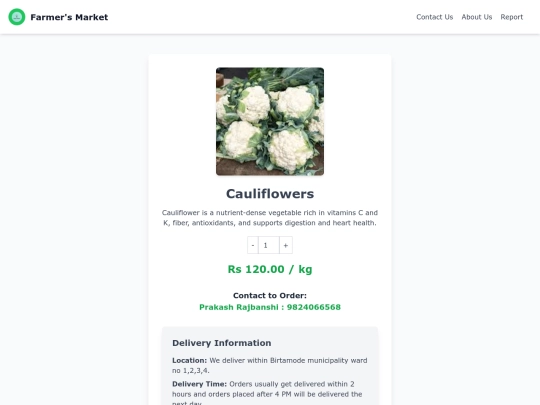Screen dimensions: 540x405
Task: Click the Rs 120.00 / kg price
Action: pos(270,269)
